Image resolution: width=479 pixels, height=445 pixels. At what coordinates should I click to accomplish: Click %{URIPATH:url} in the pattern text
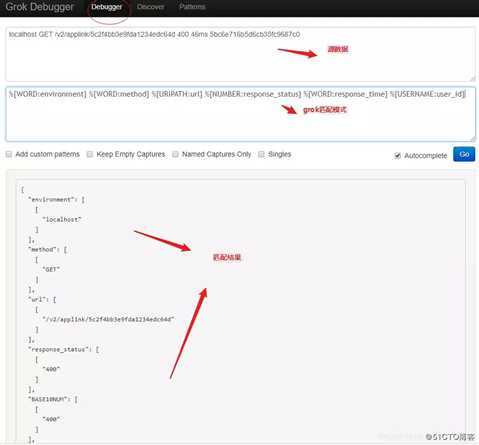(x=177, y=94)
